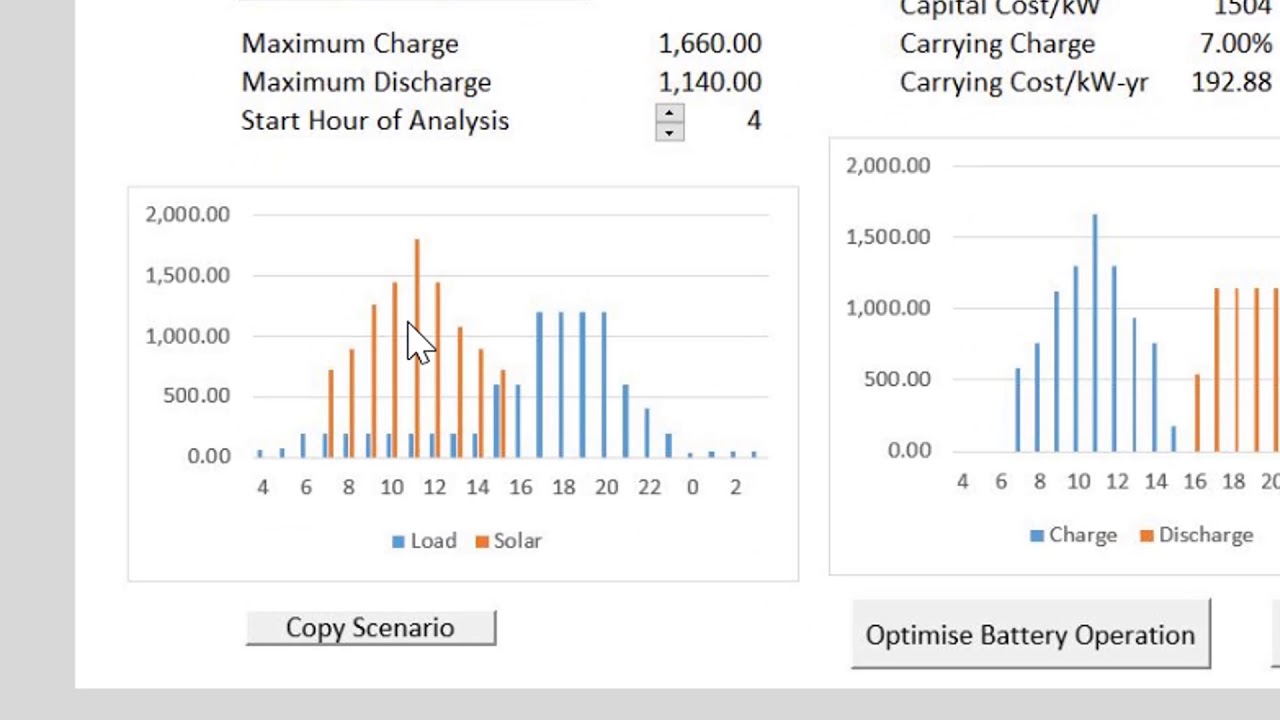The height and width of the screenshot is (720, 1280).
Task: Pick the orange Discharge legend swatch
Action: 1146,536
